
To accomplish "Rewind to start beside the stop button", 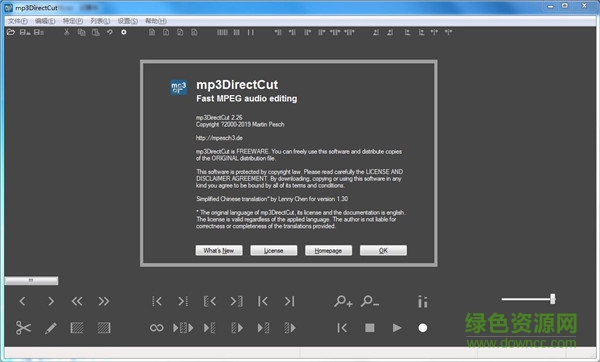I will point(342,328).
